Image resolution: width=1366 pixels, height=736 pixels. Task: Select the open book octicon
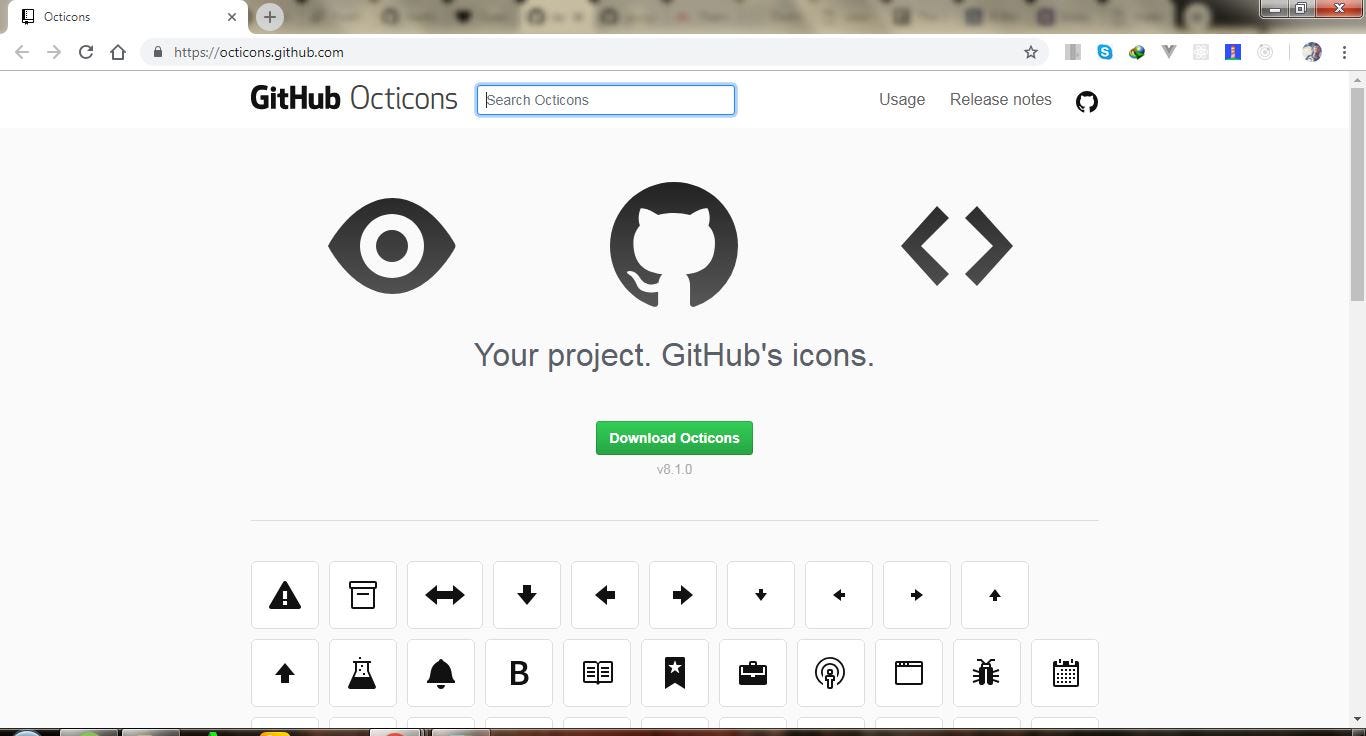(x=597, y=673)
